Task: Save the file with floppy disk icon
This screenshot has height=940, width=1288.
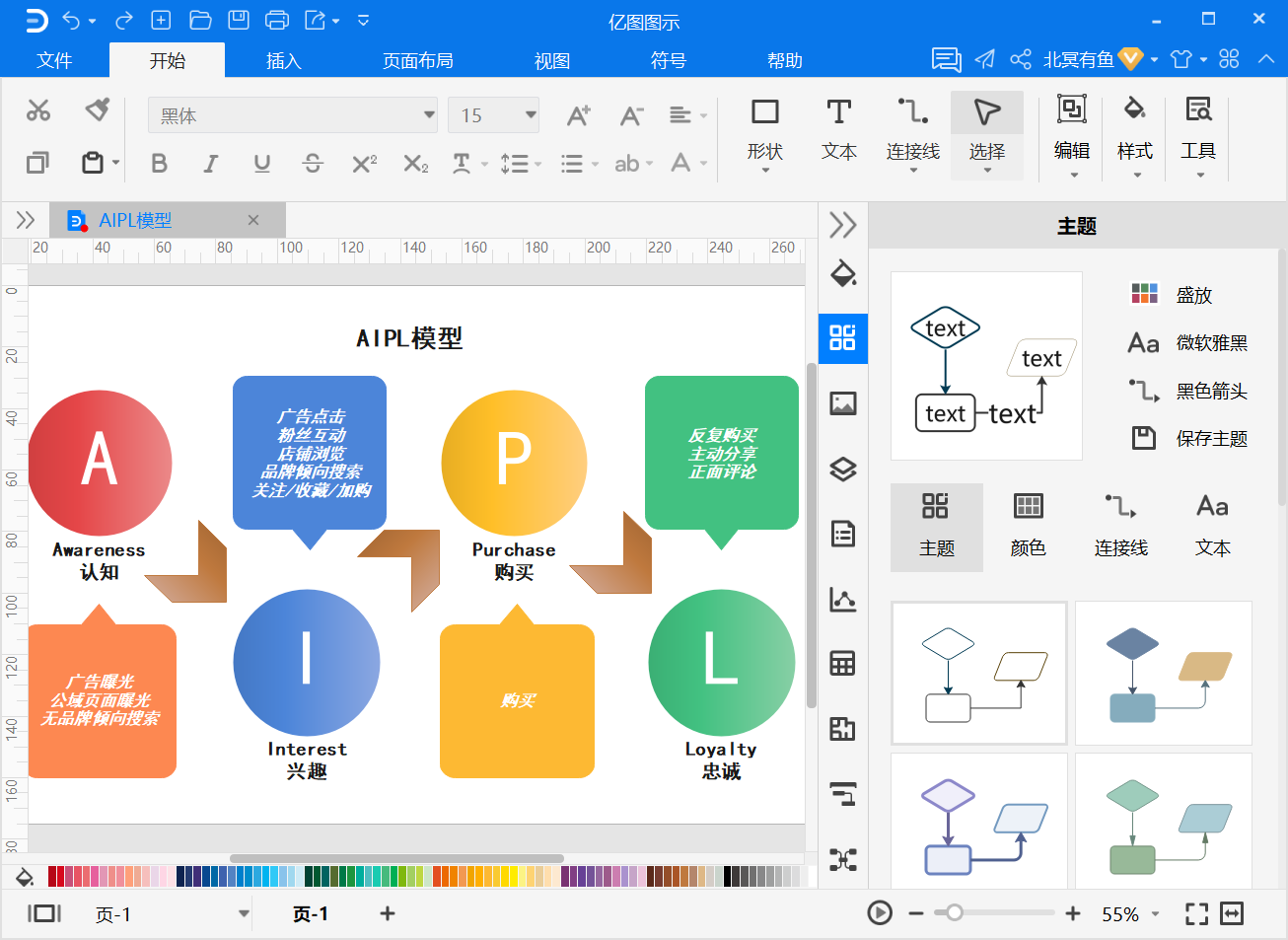Action: 239,20
